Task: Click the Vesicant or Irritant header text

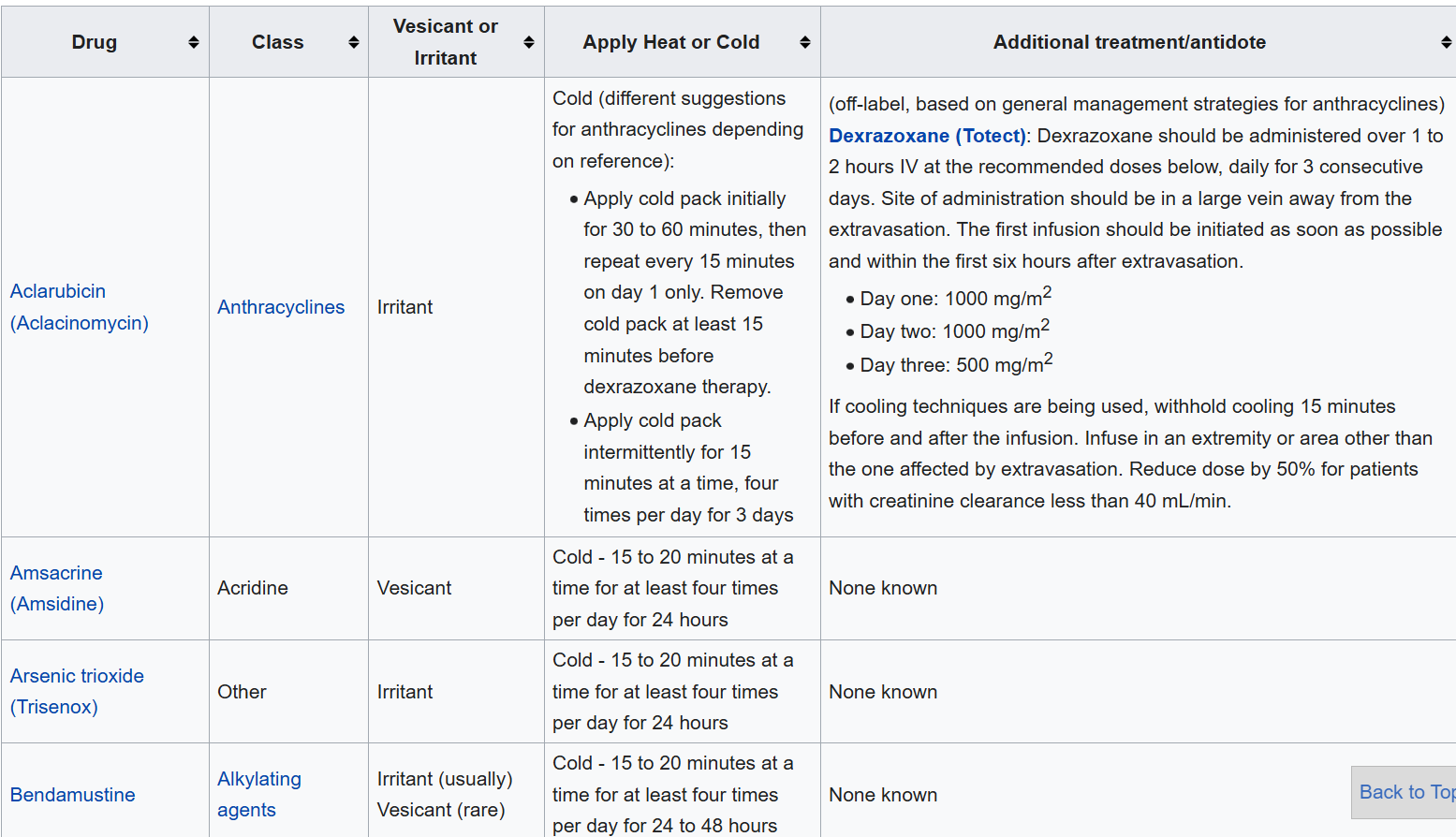Action: (x=445, y=42)
